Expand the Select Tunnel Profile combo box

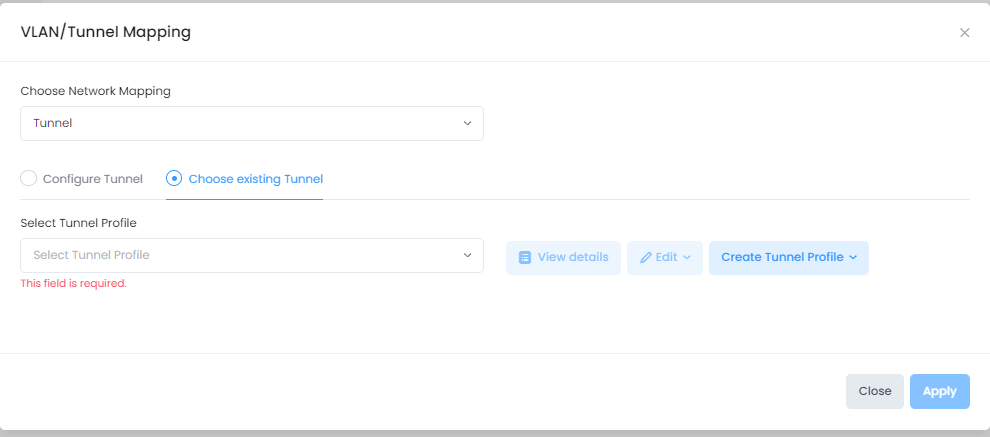pyautogui.click(x=251, y=255)
